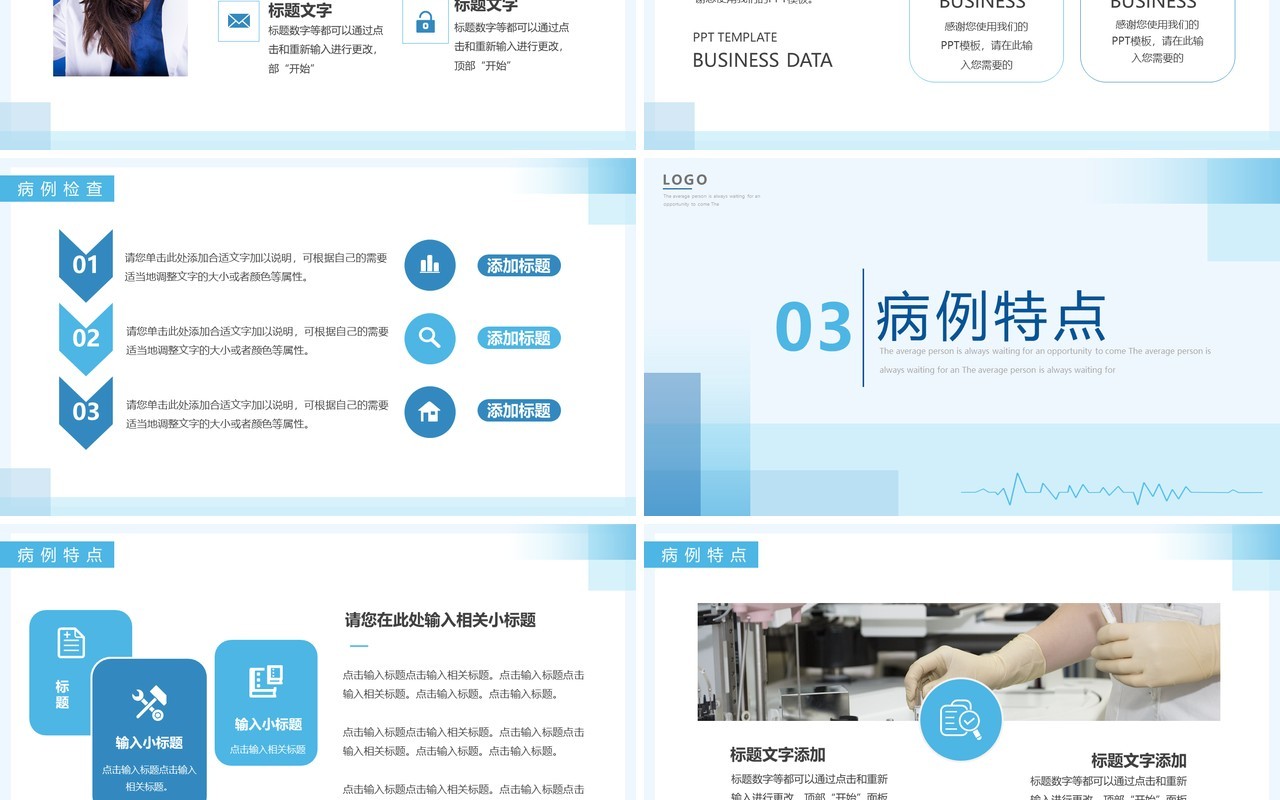Click the document list icon on light card

[x=71, y=642]
